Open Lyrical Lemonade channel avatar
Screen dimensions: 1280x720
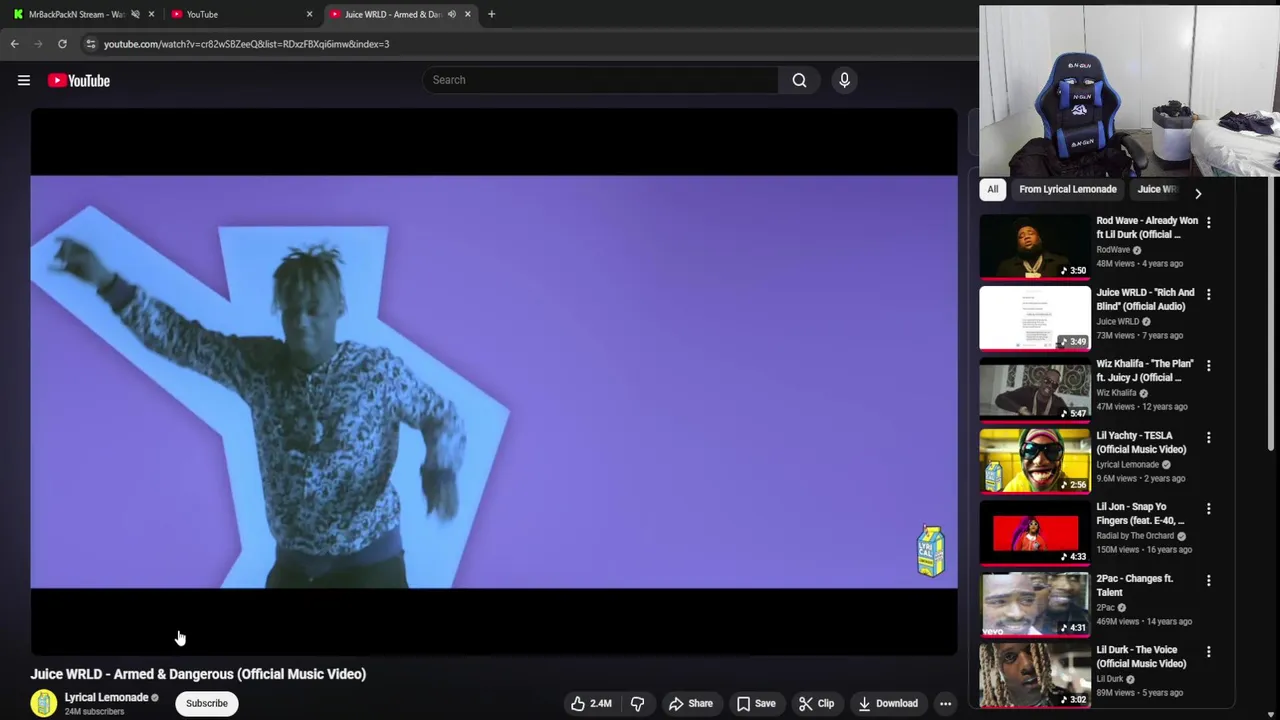[x=43, y=703]
